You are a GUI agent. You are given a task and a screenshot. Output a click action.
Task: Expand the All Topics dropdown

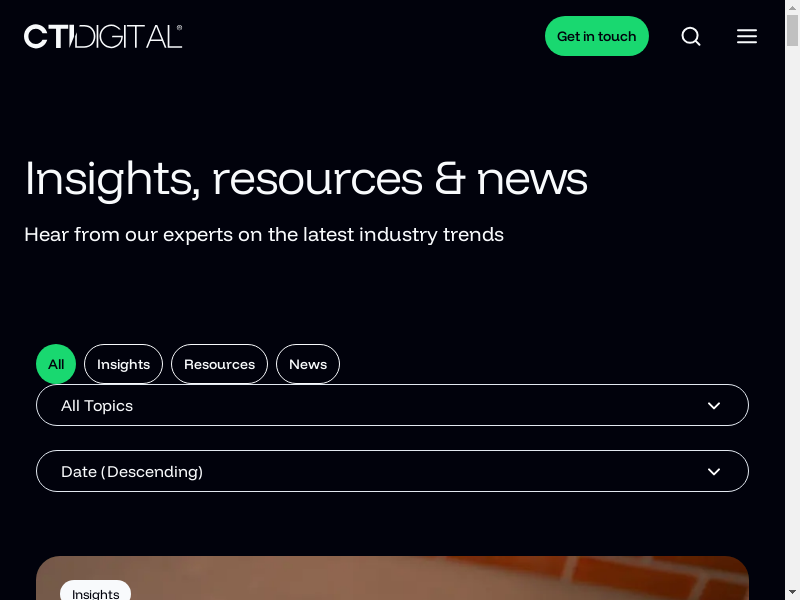point(392,405)
